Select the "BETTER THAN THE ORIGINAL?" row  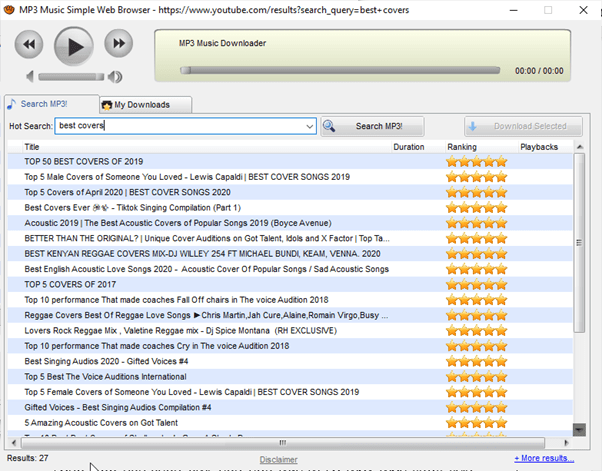pos(290,238)
